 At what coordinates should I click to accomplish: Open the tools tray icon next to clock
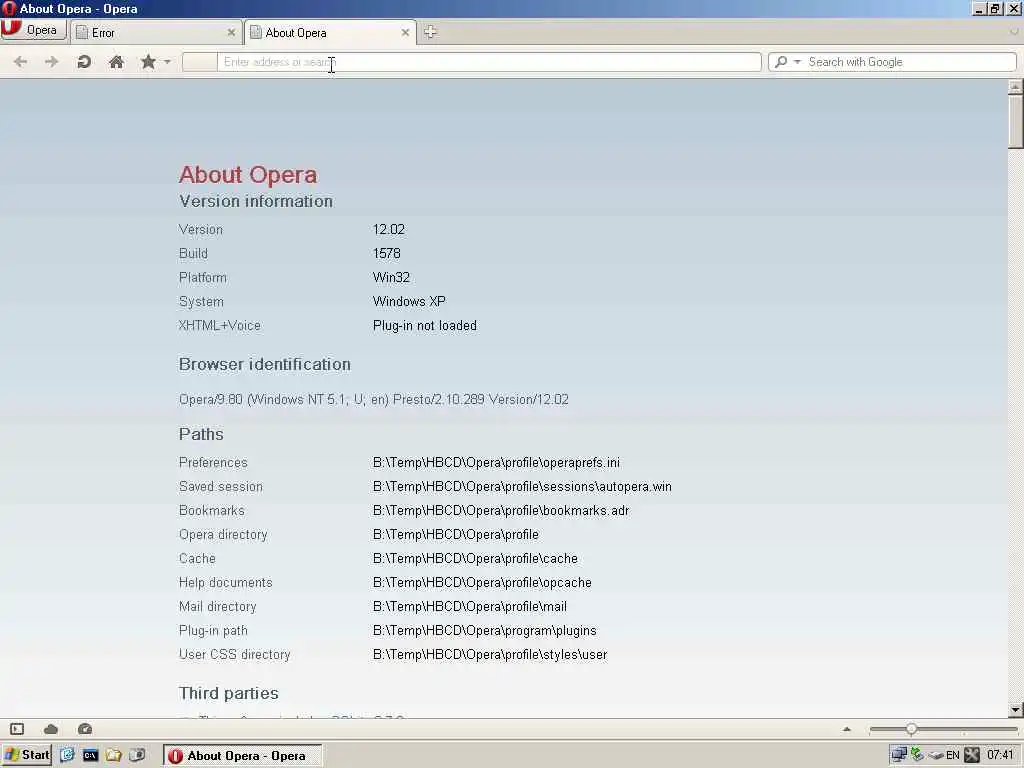tap(972, 755)
